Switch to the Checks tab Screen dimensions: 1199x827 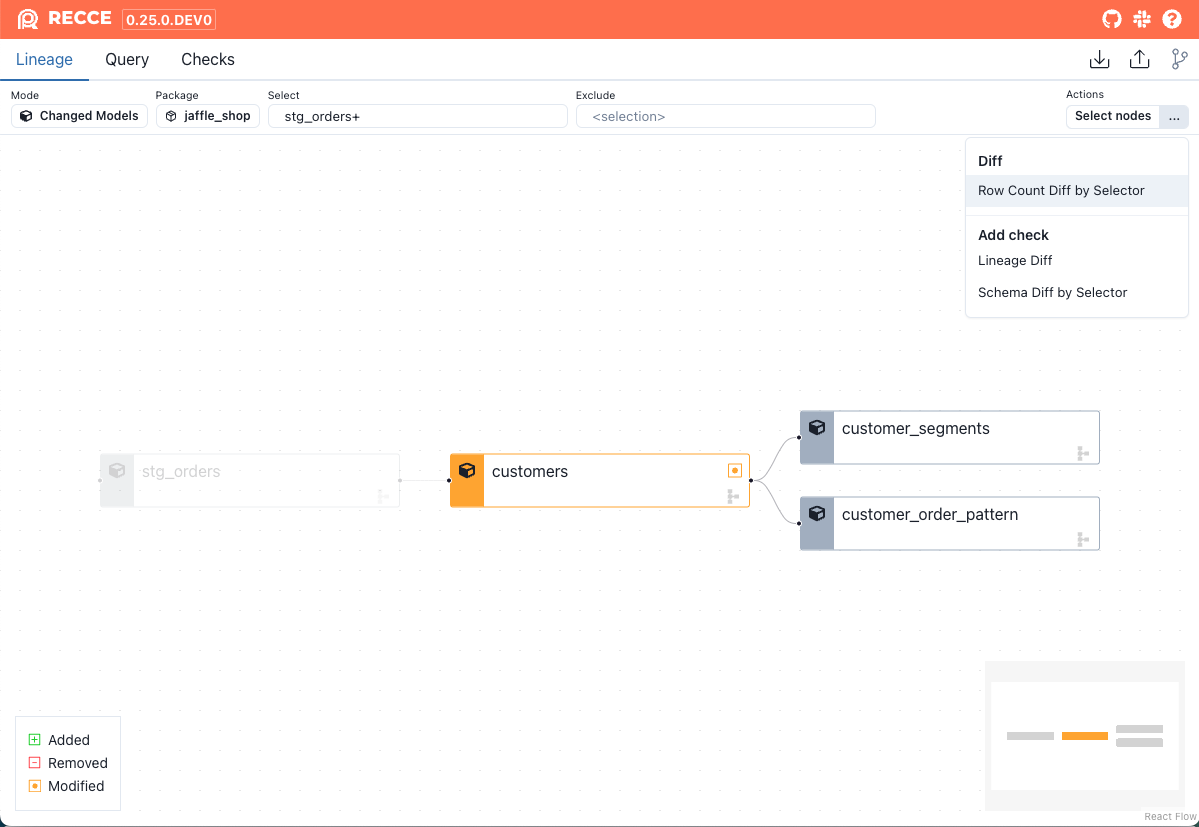pos(208,60)
